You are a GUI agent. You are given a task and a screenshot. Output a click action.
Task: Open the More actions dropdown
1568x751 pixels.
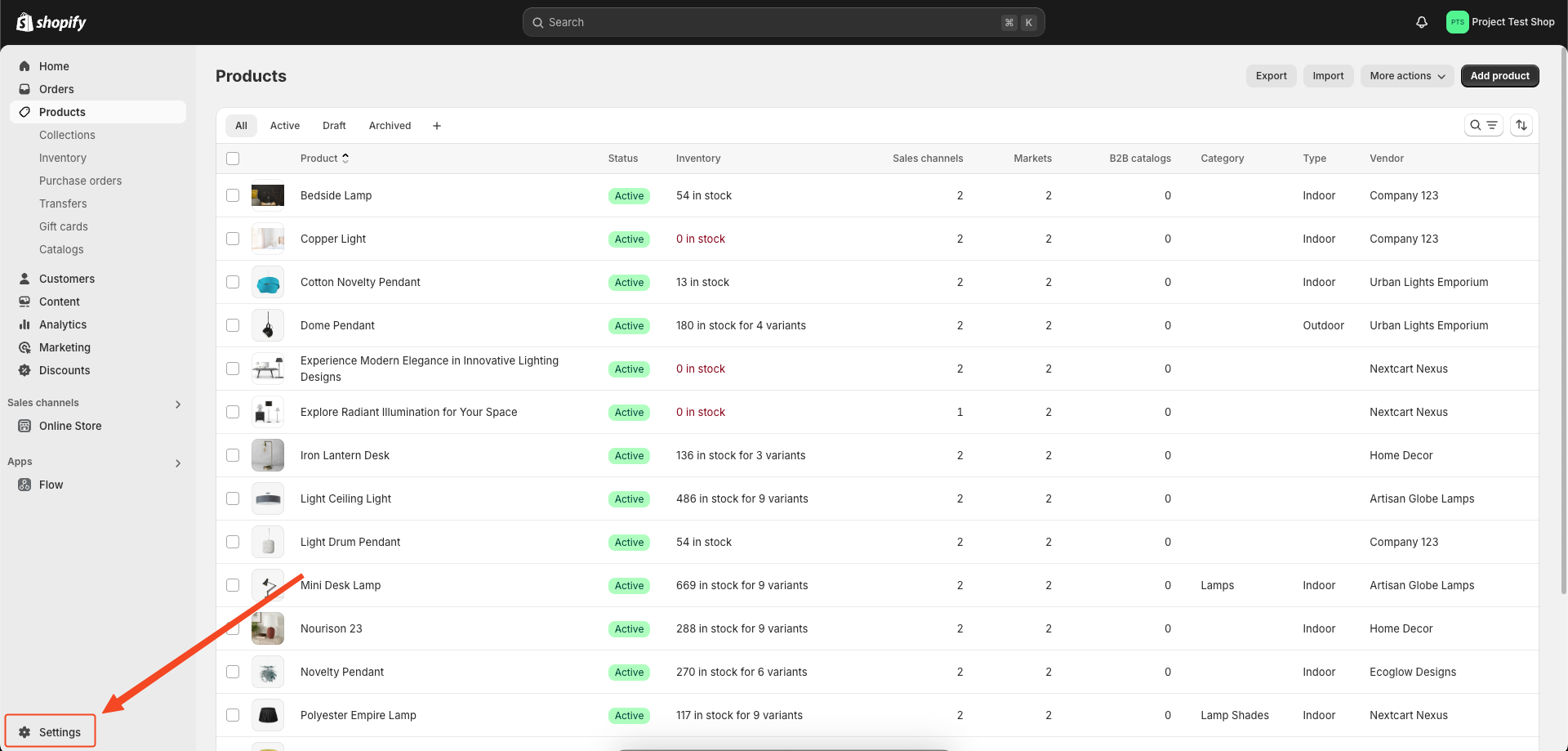1406,75
